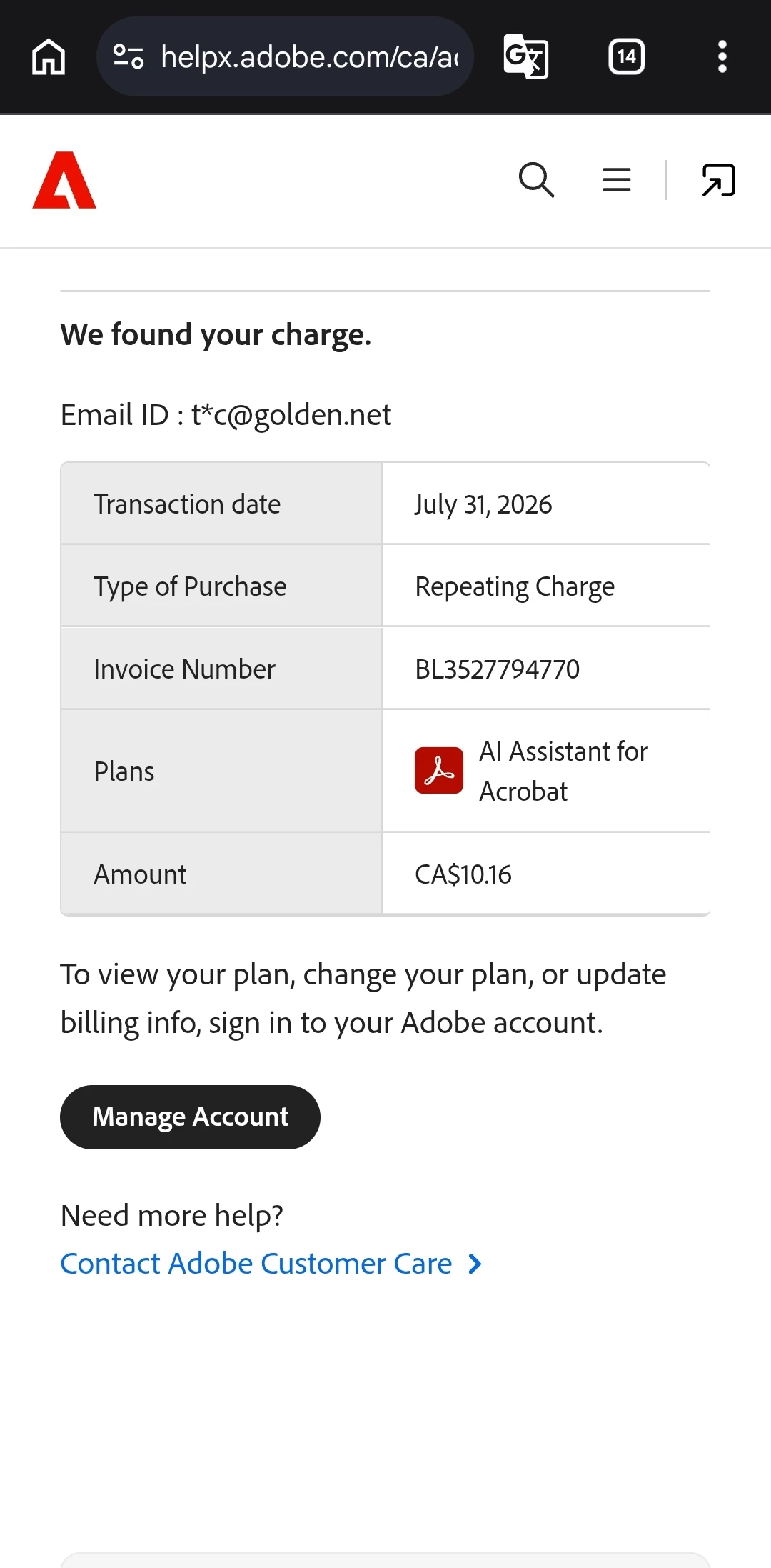Open the browser three-dot overflow menu
The image size is (771, 1568).
click(722, 56)
